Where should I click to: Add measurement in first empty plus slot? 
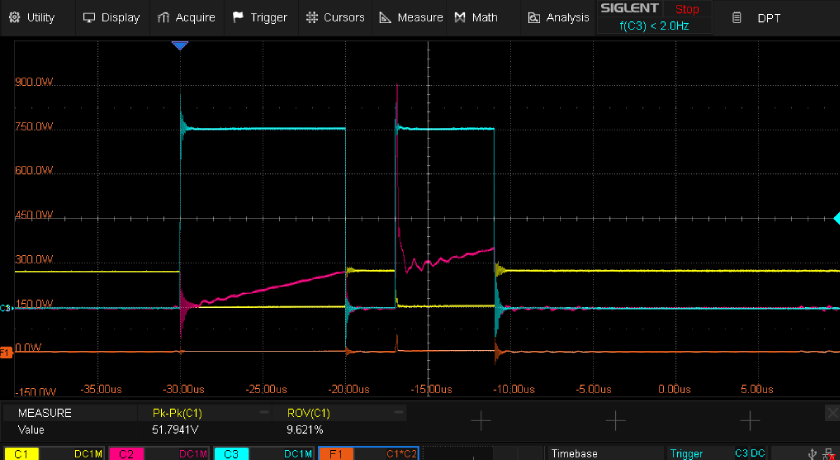pyautogui.click(x=481, y=421)
